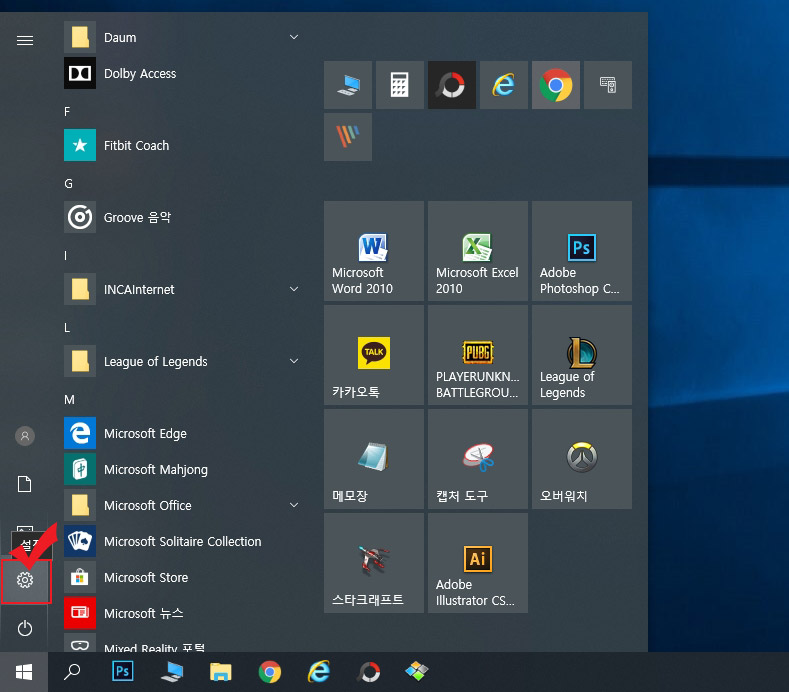Open Chrome from the taskbar
The image size is (789, 692).
(270, 672)
